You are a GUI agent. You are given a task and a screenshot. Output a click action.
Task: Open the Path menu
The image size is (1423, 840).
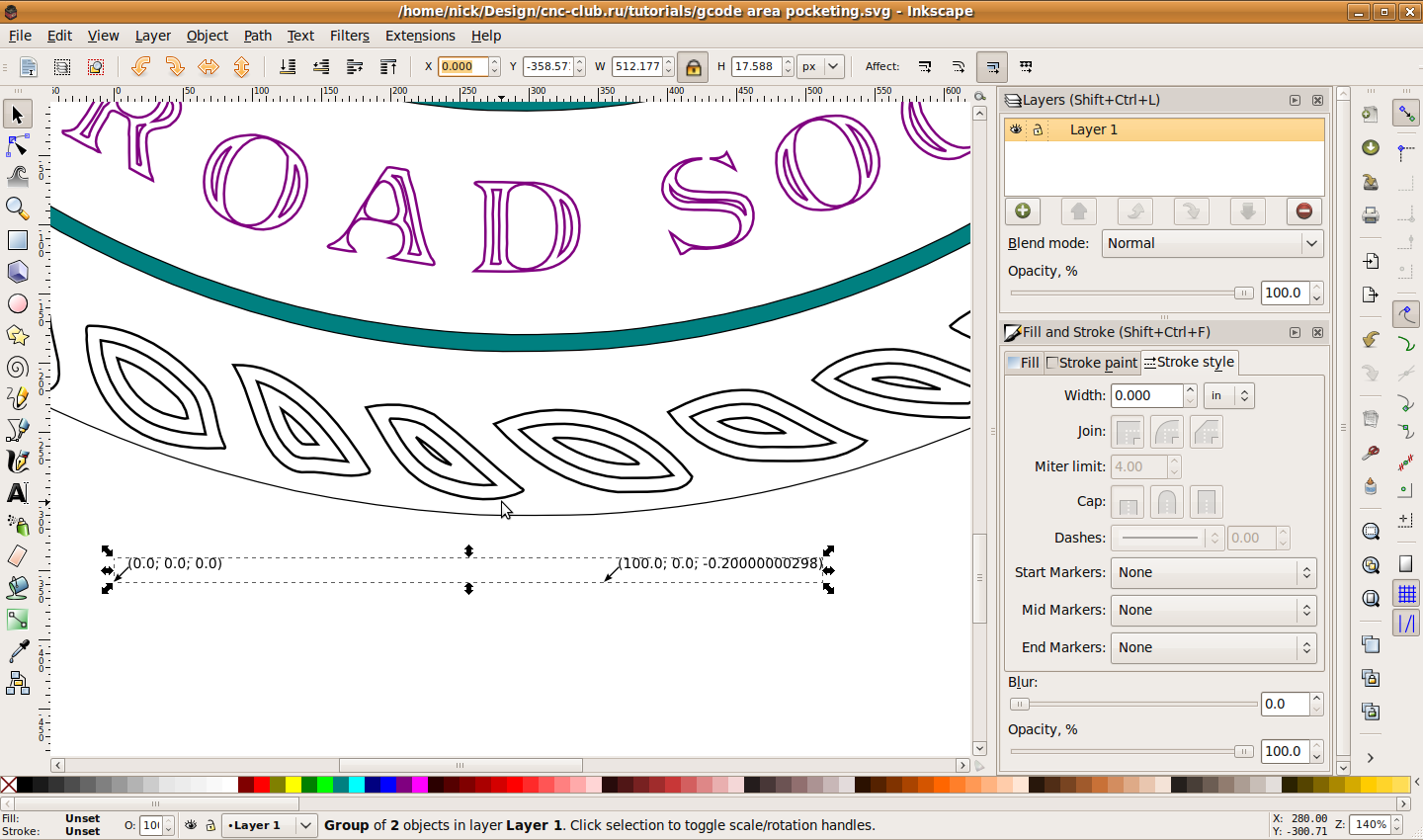tap(257, 36)
